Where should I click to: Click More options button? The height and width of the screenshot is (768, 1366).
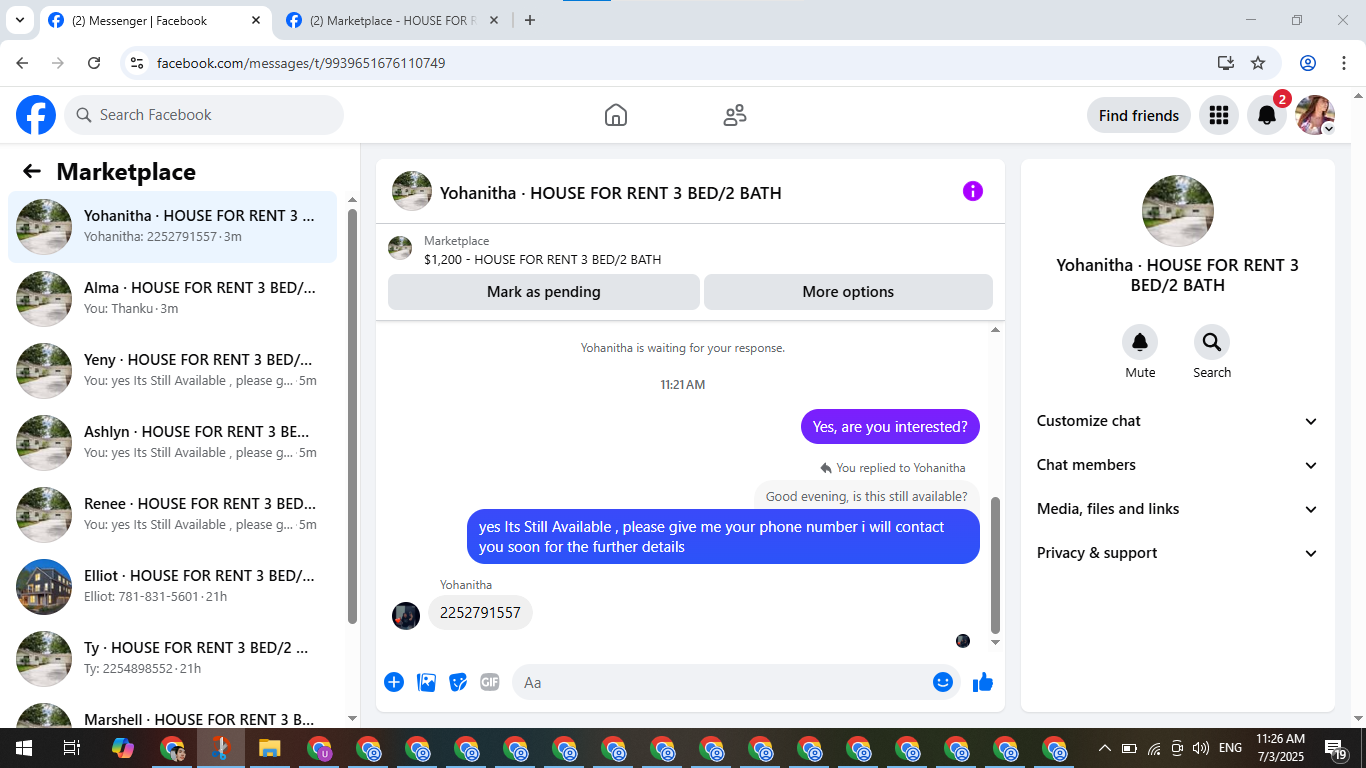pyautogui.click(x=848, y=292)
